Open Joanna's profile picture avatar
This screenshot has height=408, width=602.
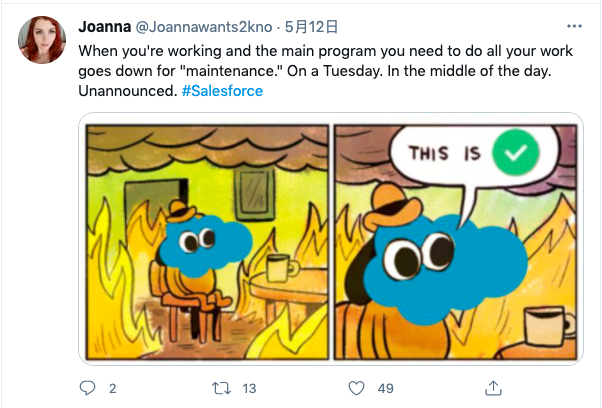tap(42, 40)
